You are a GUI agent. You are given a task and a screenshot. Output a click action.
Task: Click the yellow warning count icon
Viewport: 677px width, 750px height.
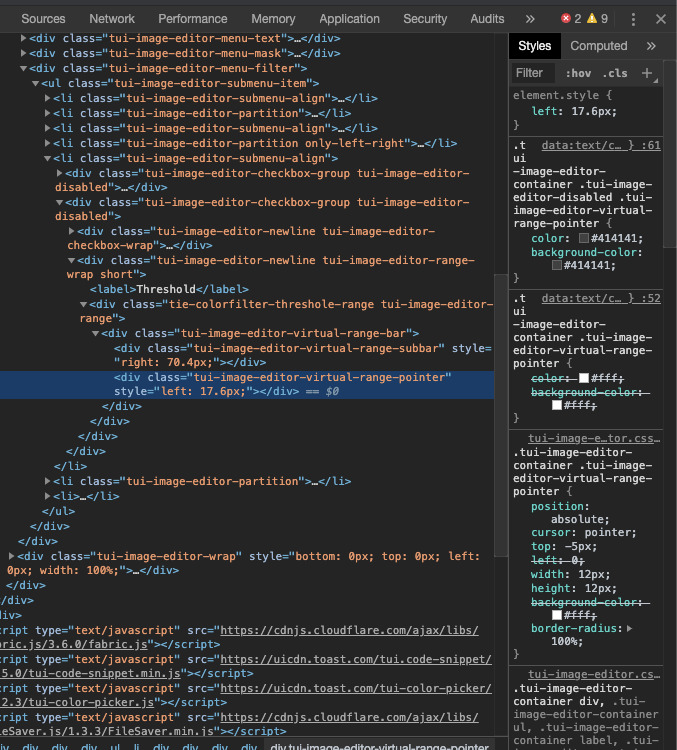pyautogui.click(x=592, y=18)
